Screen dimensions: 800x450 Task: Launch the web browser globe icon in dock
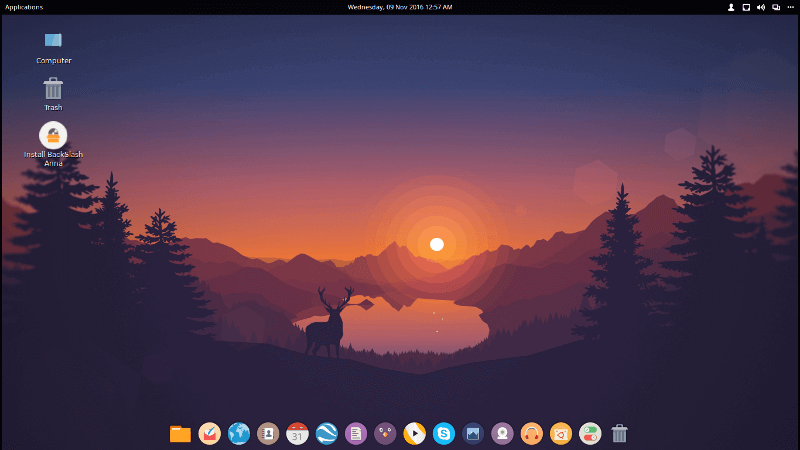[x=238, y=433]
